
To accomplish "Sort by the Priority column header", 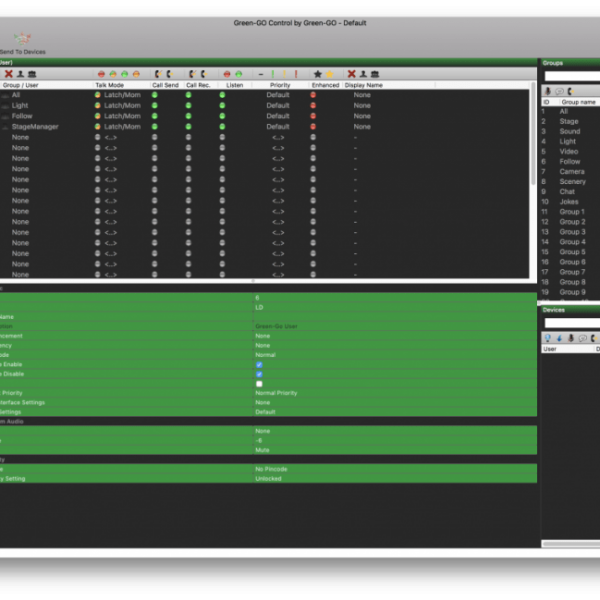I will pos(280,85).
